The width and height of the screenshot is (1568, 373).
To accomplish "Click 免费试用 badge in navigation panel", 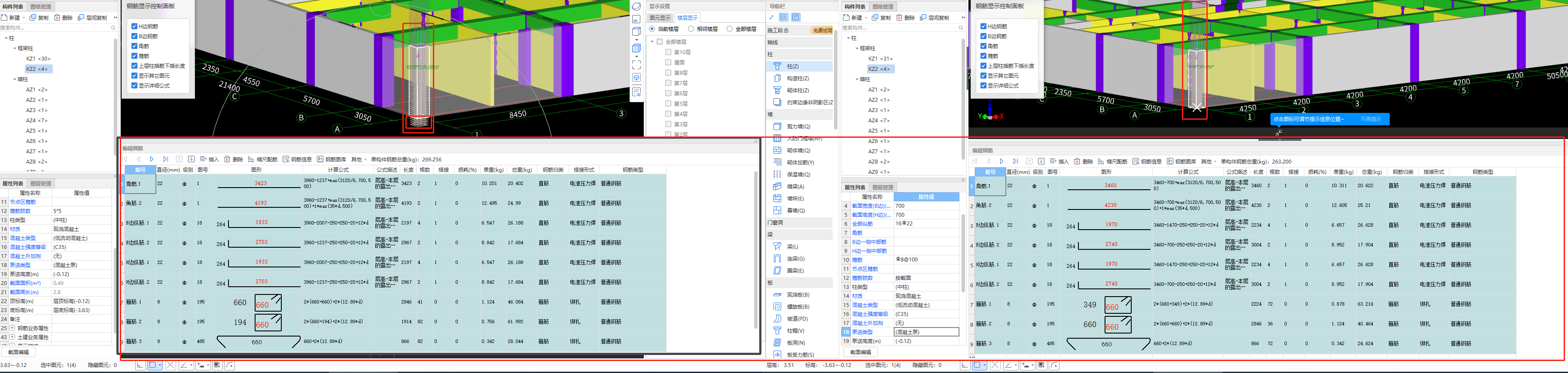I will 822,30.
